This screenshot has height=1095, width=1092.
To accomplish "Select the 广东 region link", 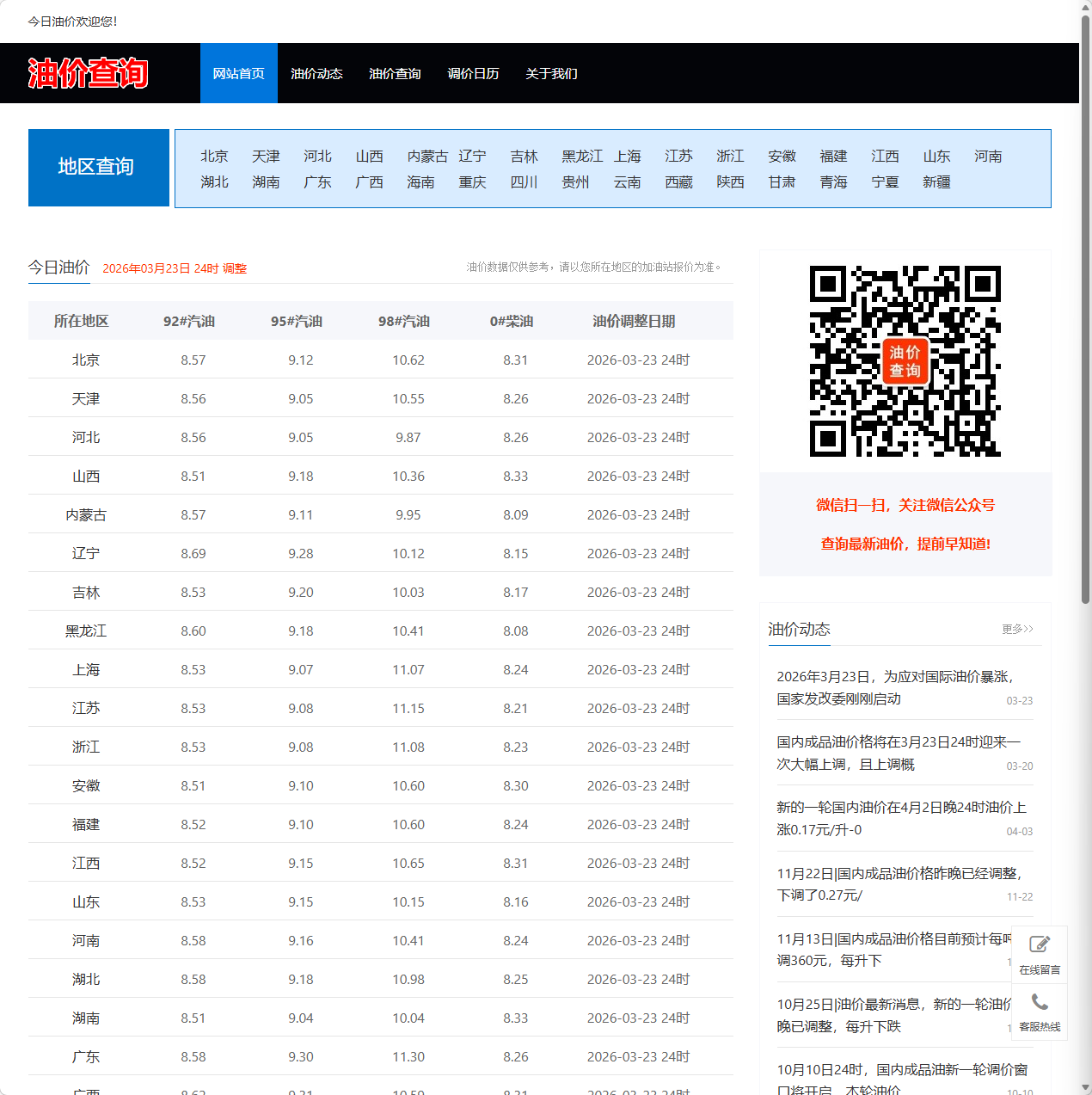I will point(317,181).
